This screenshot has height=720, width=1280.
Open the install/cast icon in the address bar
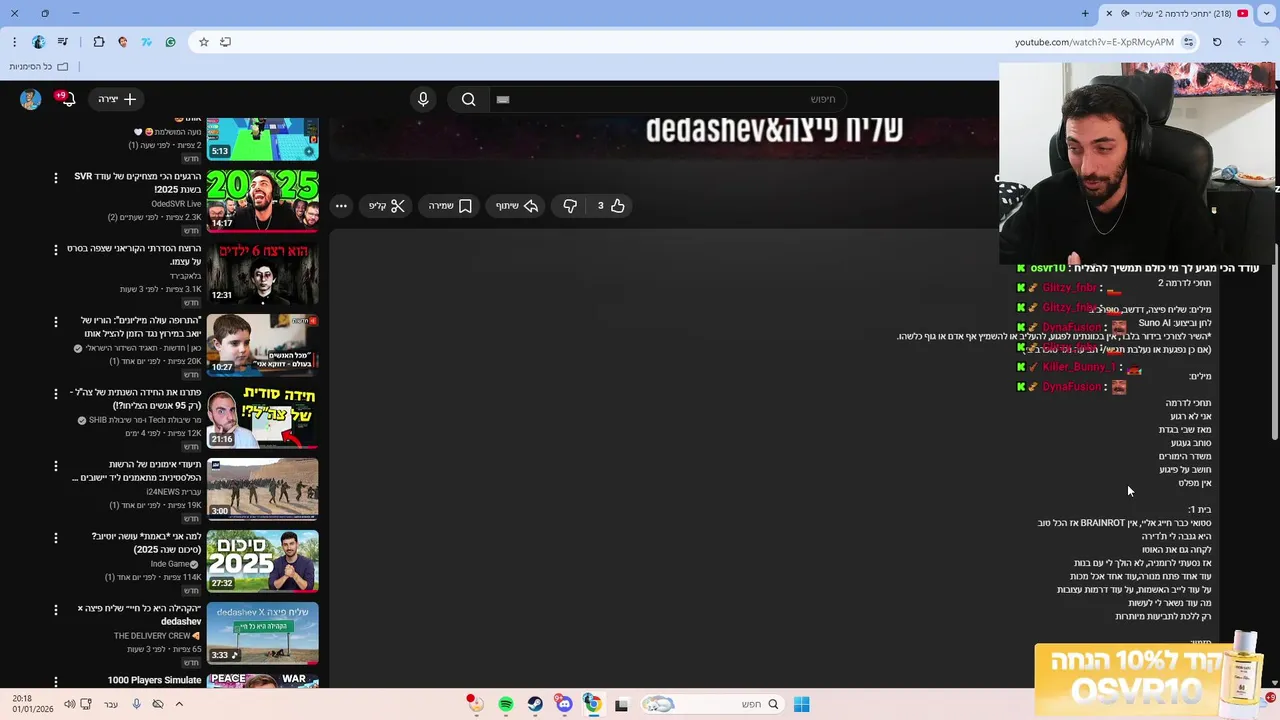tap(225, 42)
